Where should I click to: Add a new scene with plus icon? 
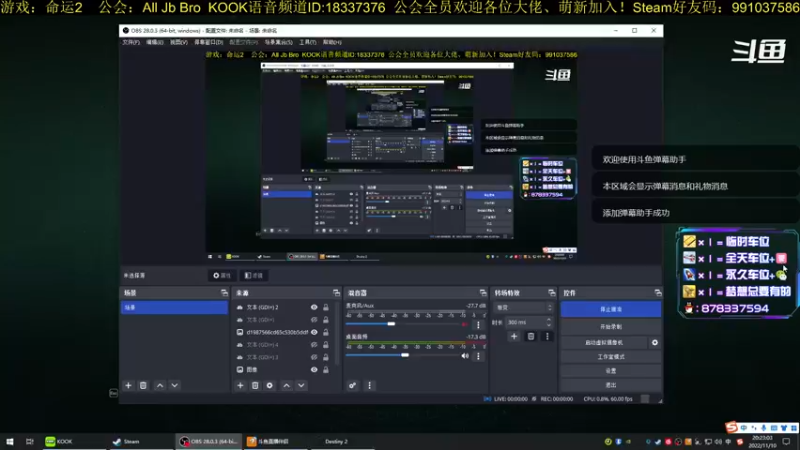coord(129,386)
